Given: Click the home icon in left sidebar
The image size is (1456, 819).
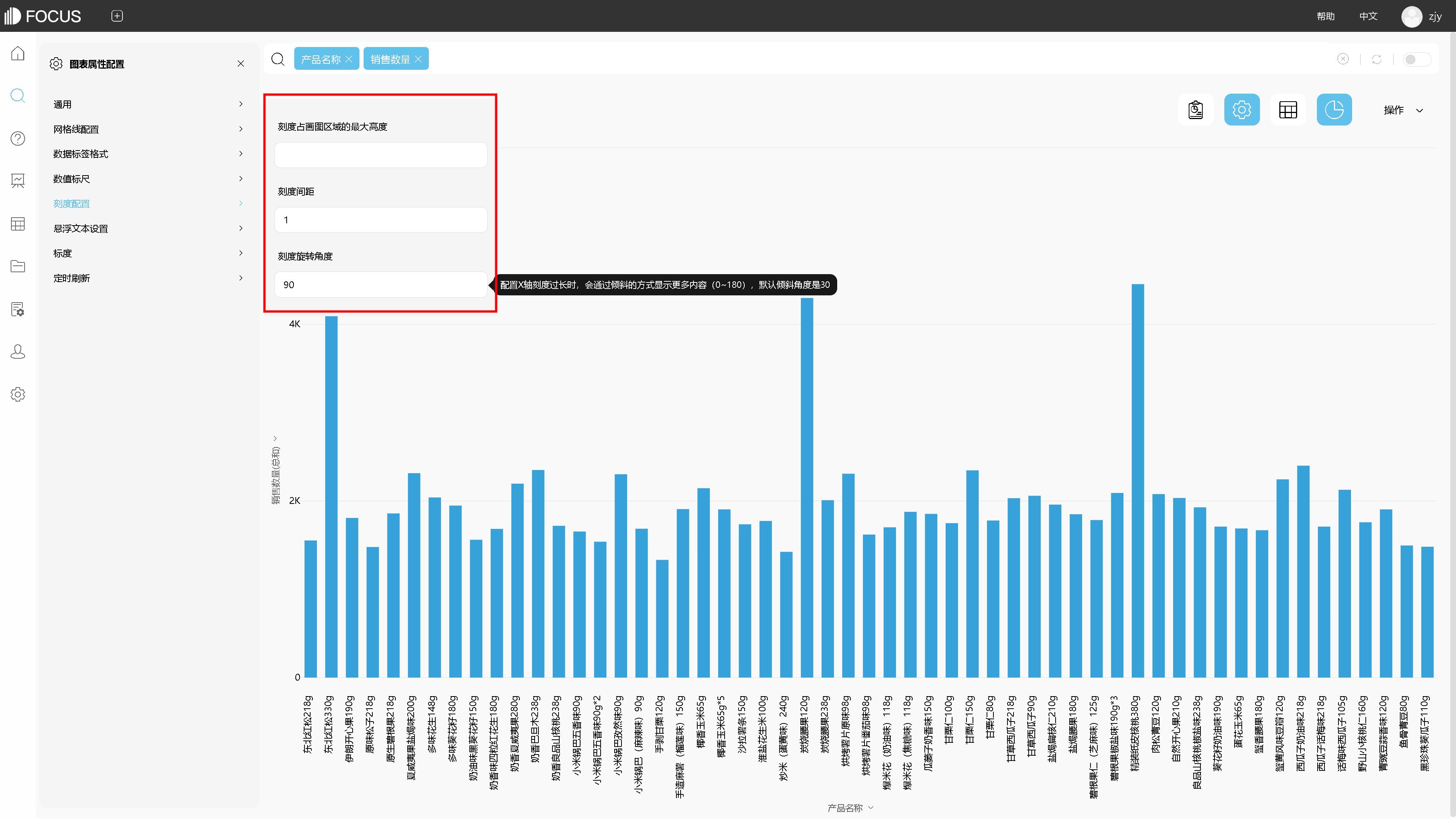Looking at the screenshot, I should coord(17,54).
